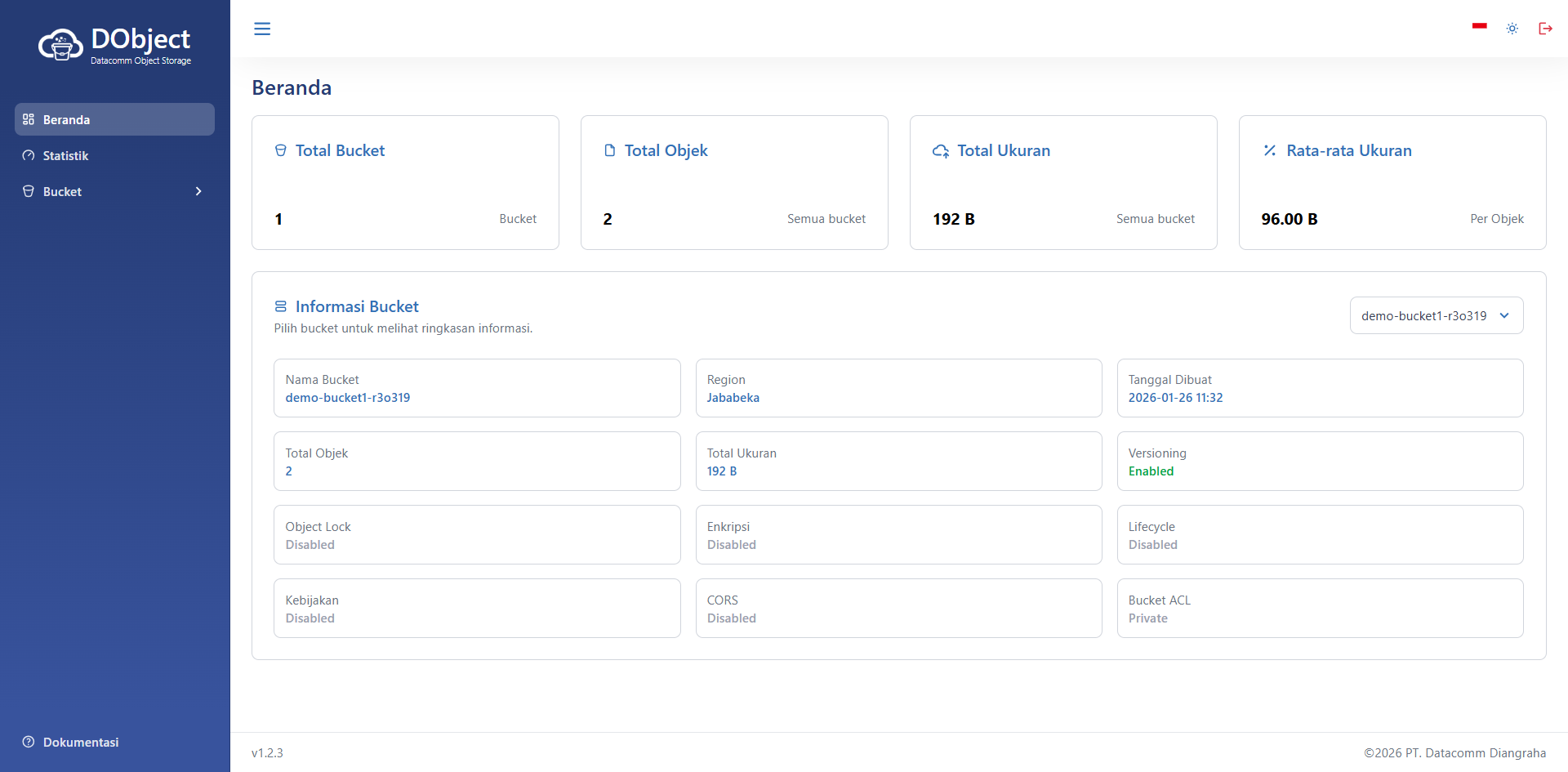The height and width of the screenshot is (772, 1568).
Task: Click the demo-bucket1-r3o319 bucket name value
Action: coord(348,398)
